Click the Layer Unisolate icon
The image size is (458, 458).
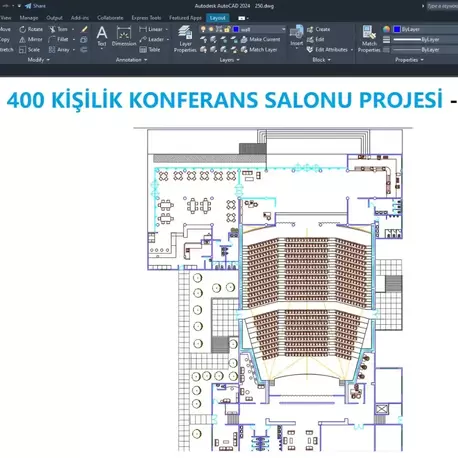pos(213,50)
